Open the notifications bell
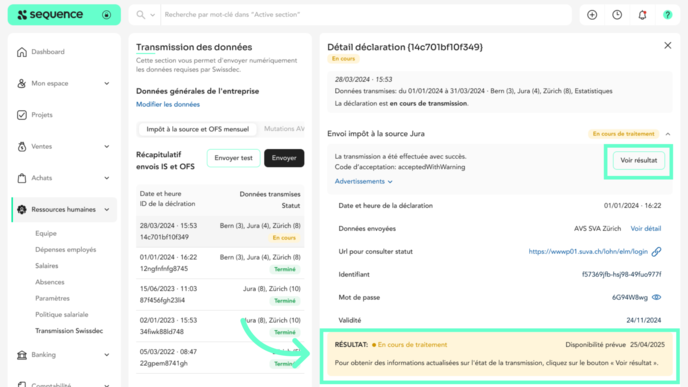Image resolution: width=688 pixels, height=387 pixels. (x=642, y=15)
